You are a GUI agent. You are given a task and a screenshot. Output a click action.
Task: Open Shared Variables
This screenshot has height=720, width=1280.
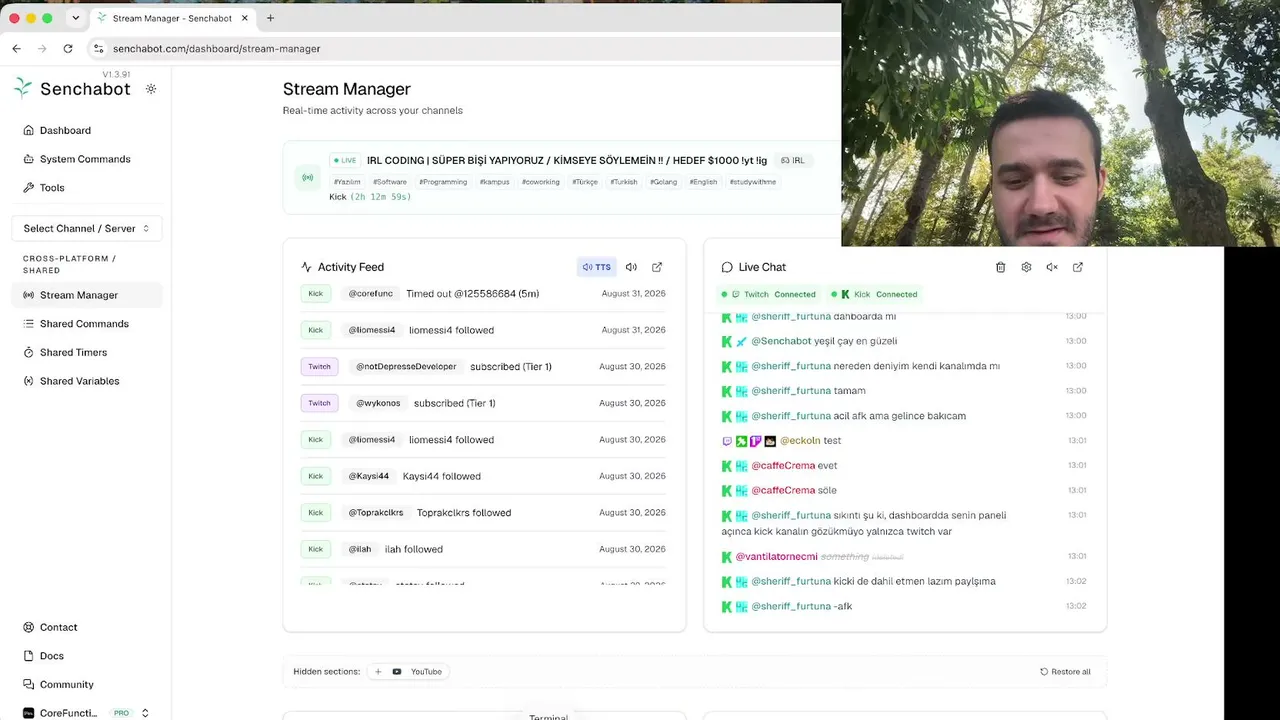click(x=87, y=381)
